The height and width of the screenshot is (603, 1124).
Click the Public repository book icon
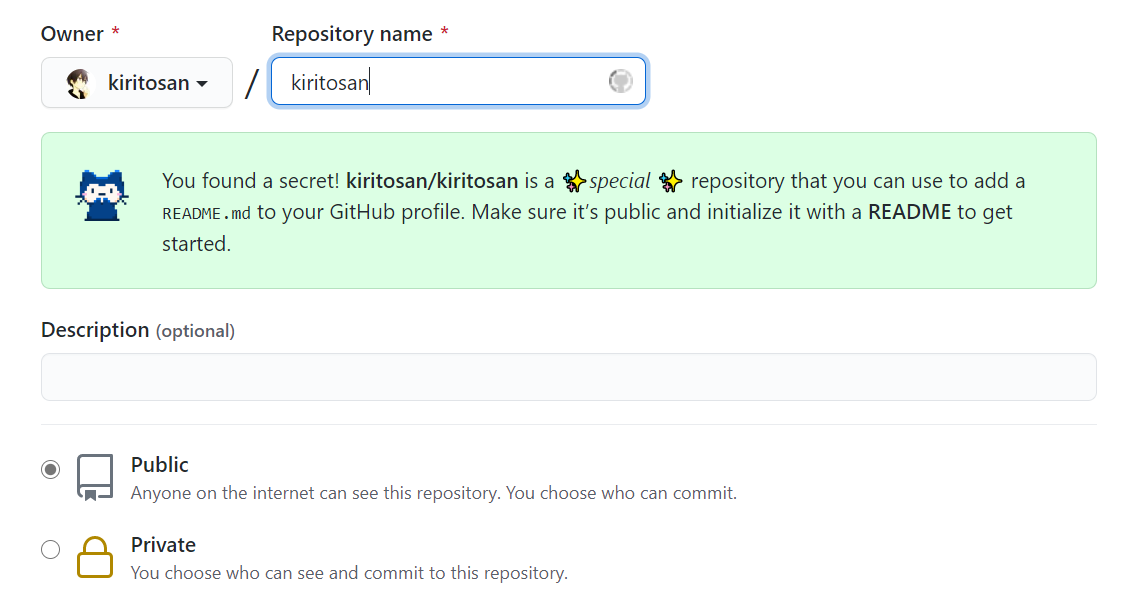point(95,477)
